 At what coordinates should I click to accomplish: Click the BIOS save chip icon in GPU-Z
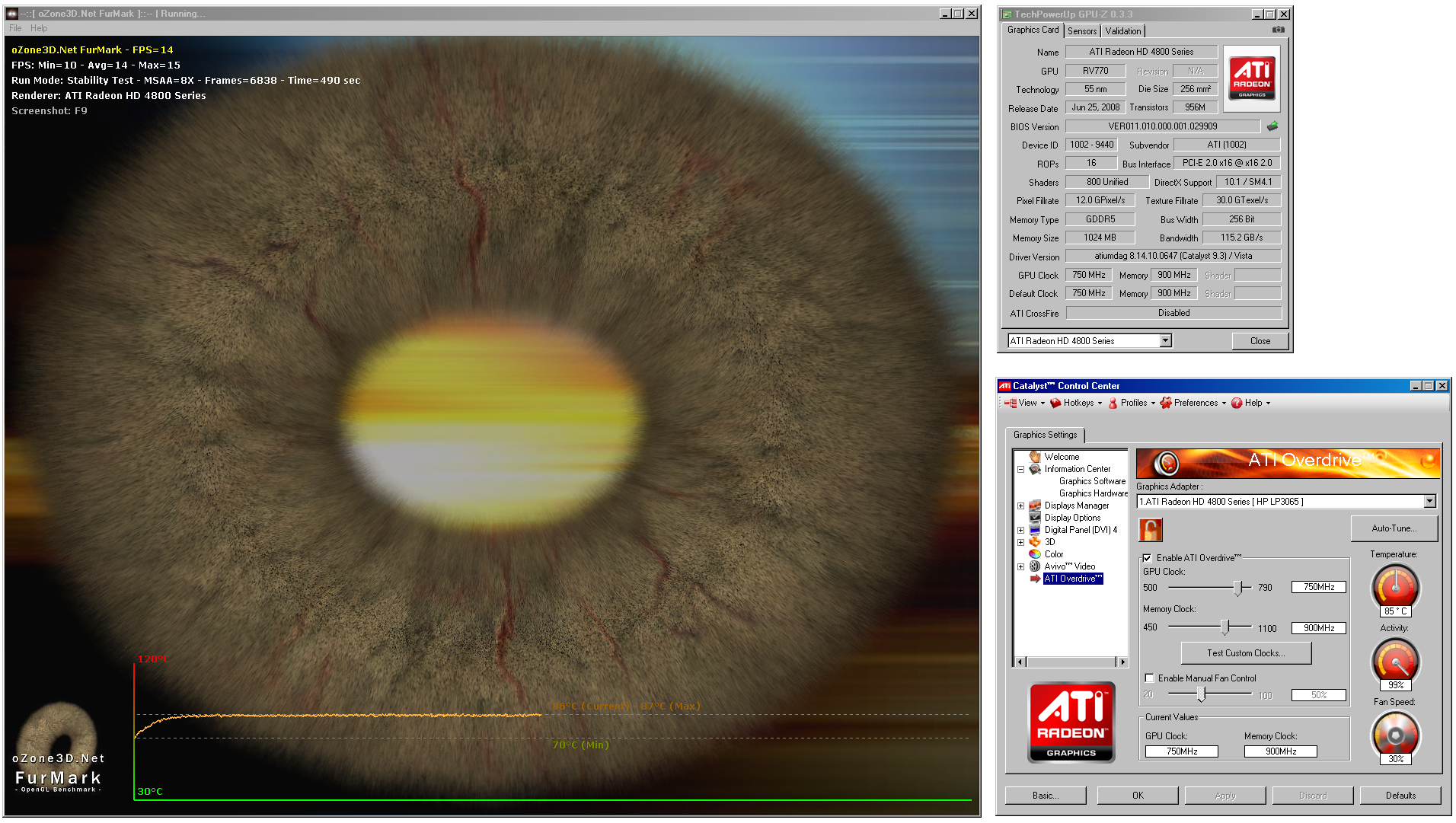pyautogui.click(x=1272, y=126)
